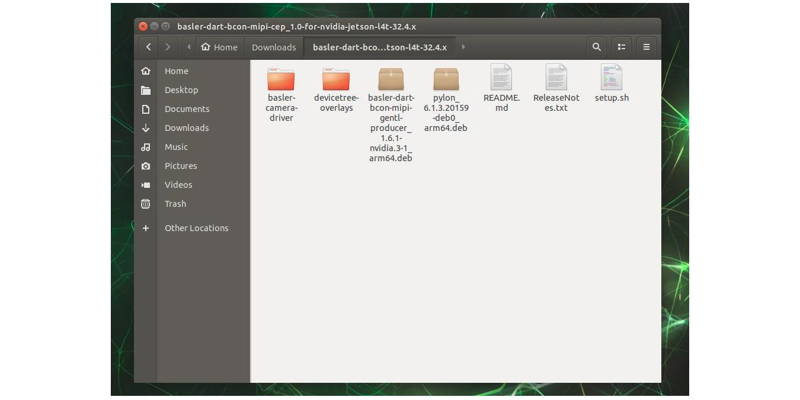
Task: Click the 'pylon_6.1.3.20159-deb0_arm64.deb' name
Action: tap(446, 113)
